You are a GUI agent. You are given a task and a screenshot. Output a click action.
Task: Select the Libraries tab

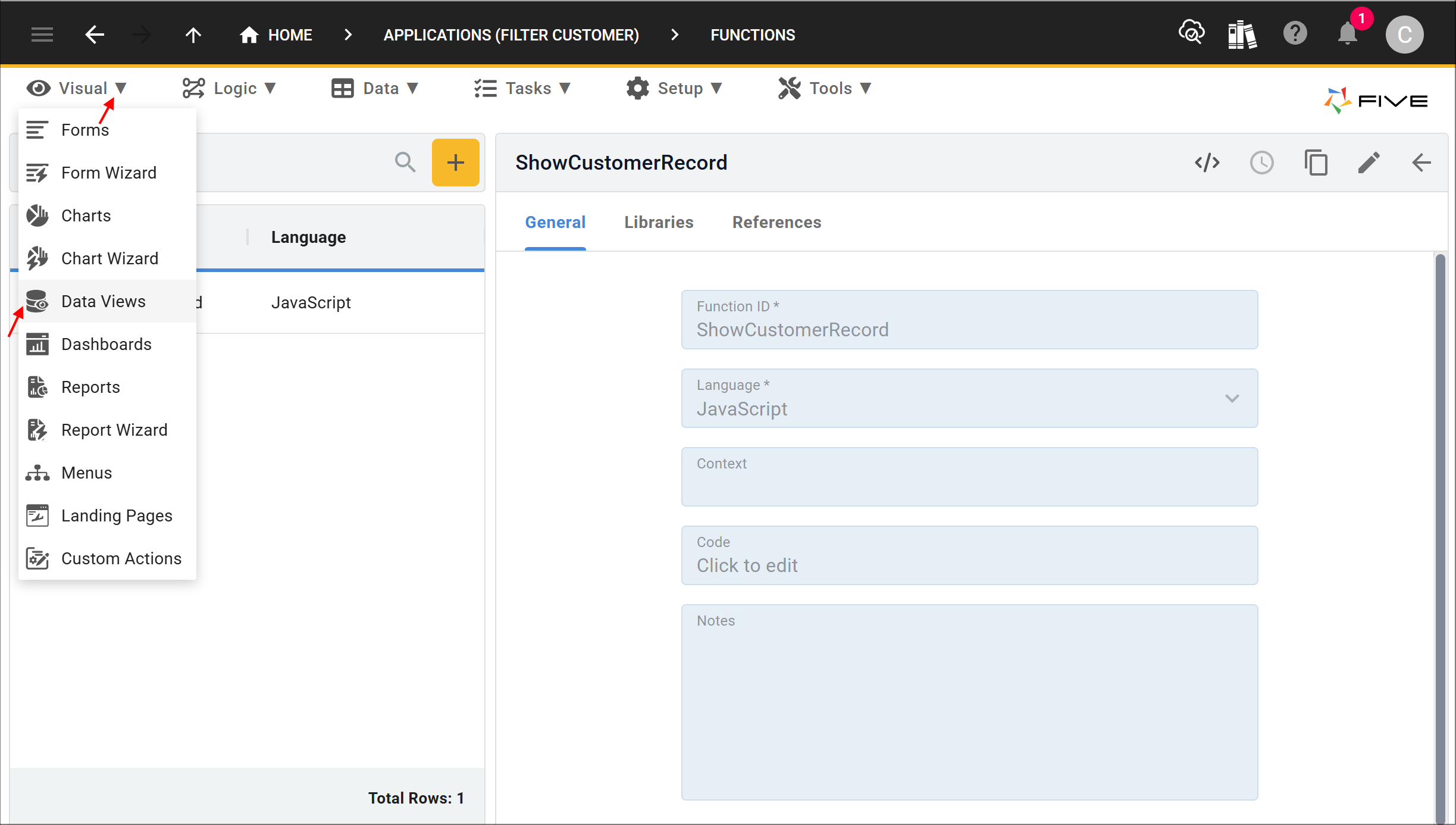point(659,222)
